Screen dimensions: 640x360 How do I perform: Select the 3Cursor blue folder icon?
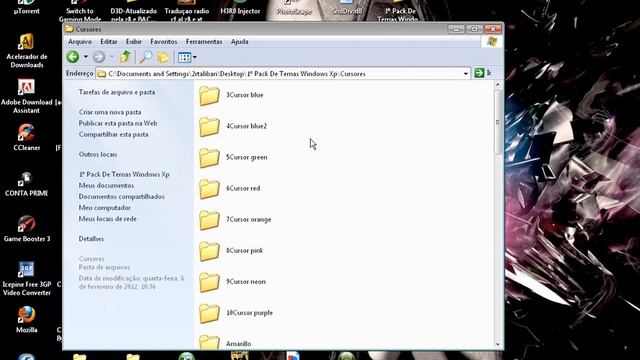point(209,96)
